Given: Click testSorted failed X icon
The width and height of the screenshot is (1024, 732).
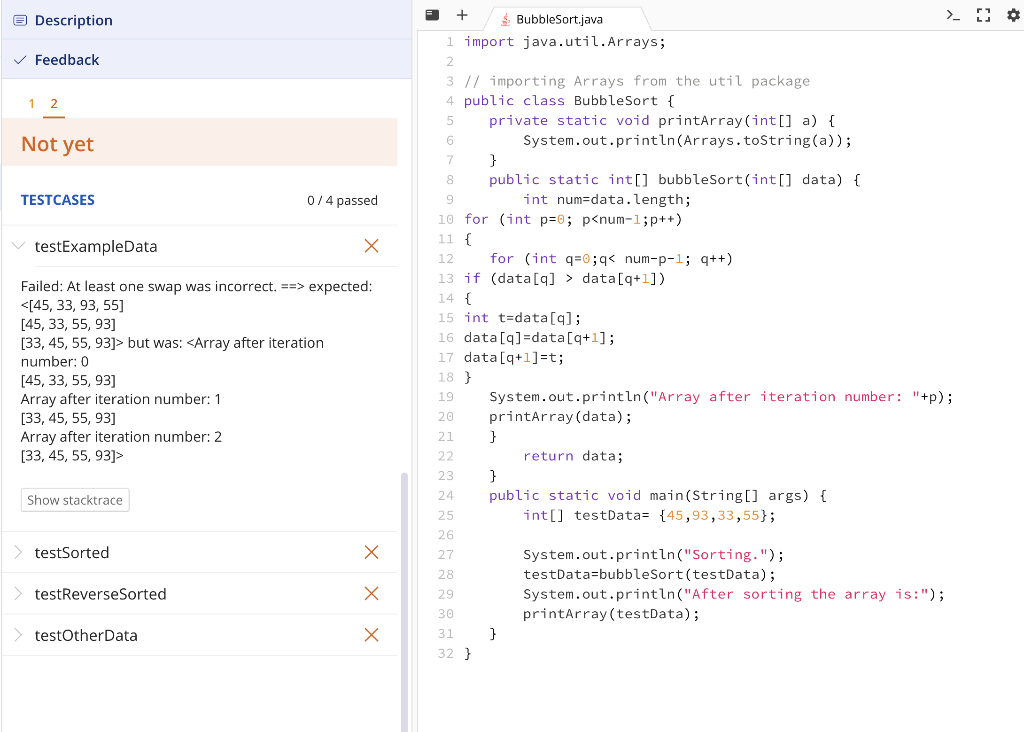Looking at the screenshot, I should [x=372, y=552].
